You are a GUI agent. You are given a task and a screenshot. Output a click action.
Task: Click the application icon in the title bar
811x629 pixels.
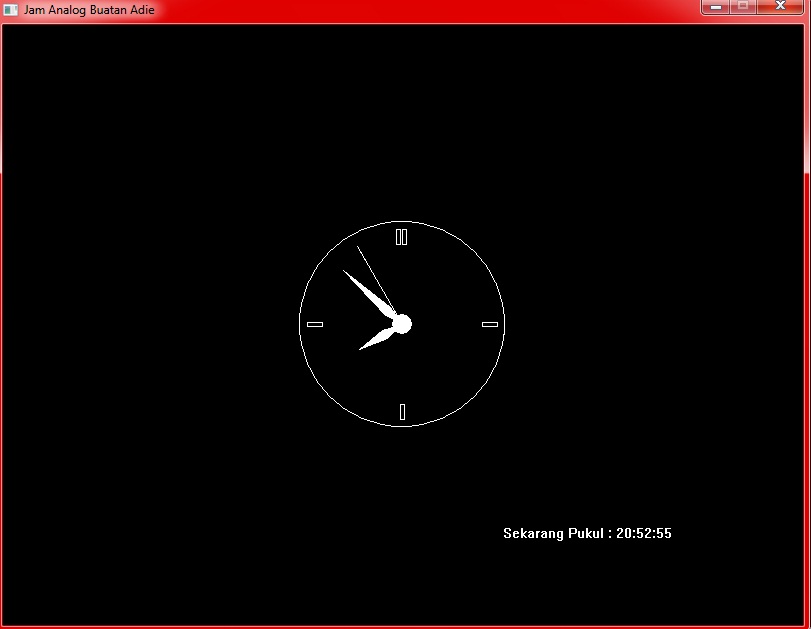point(12,10)
